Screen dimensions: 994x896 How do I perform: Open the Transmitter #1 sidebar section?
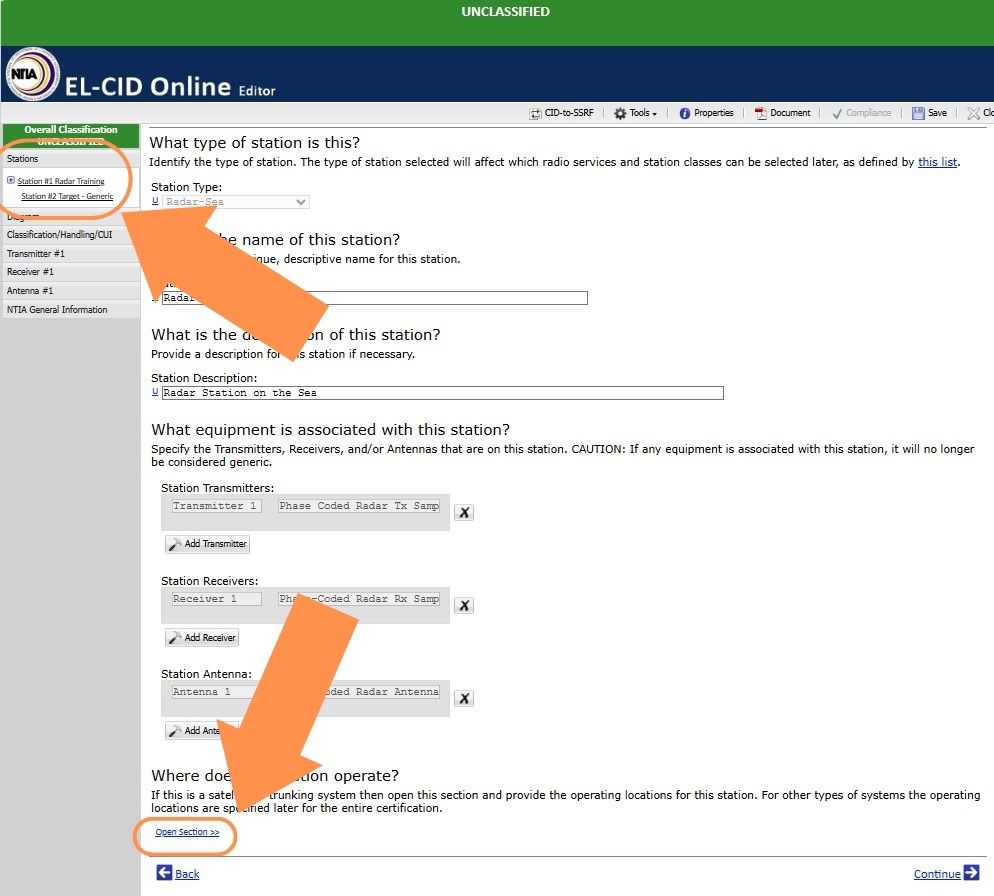pyautogui.click(x=36, y=254)
